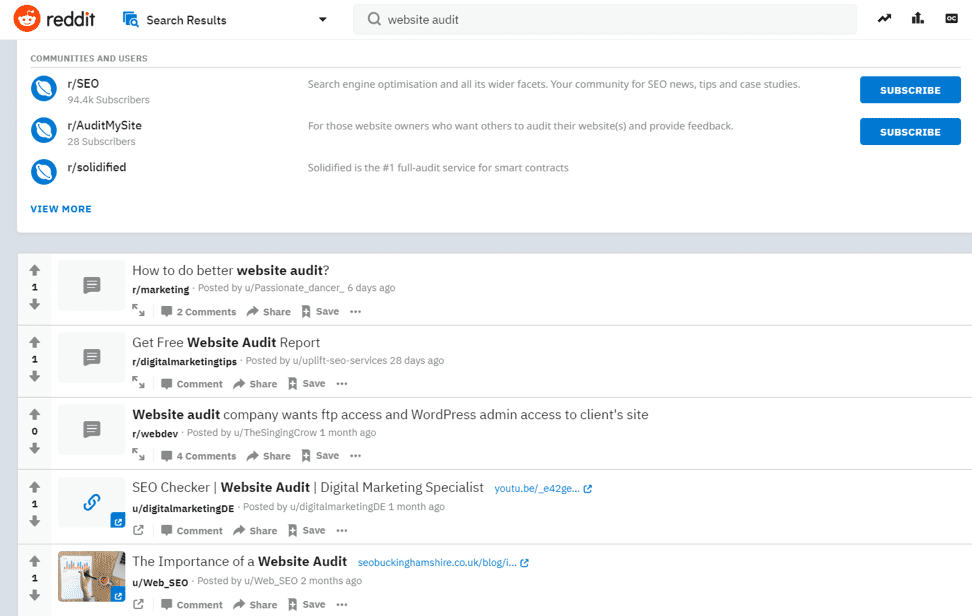Screen dimensions: 972x616
Task: Downvote the 'Website audit company wants ftp access' post
Action: click(x=34, y=448)
